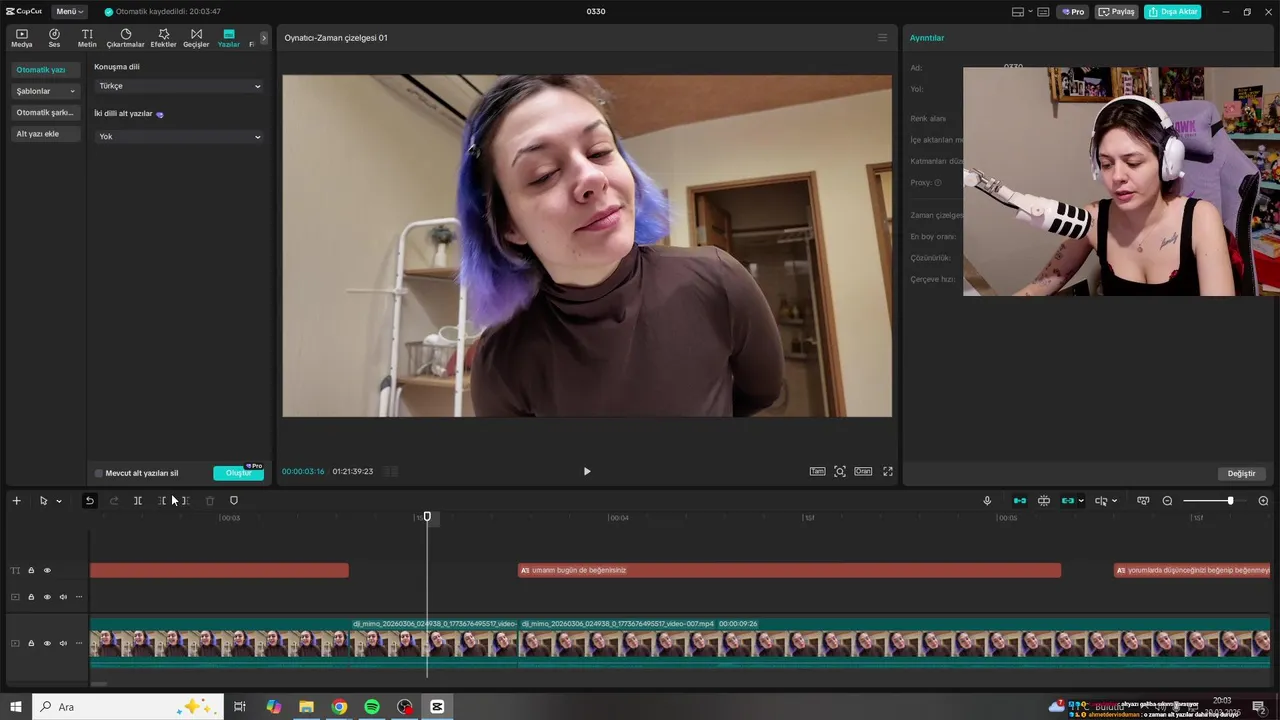Add a marker with the shield icon
Image resolution: width=1280 pixels, height=720 pixels.
(x=234, y=501)
